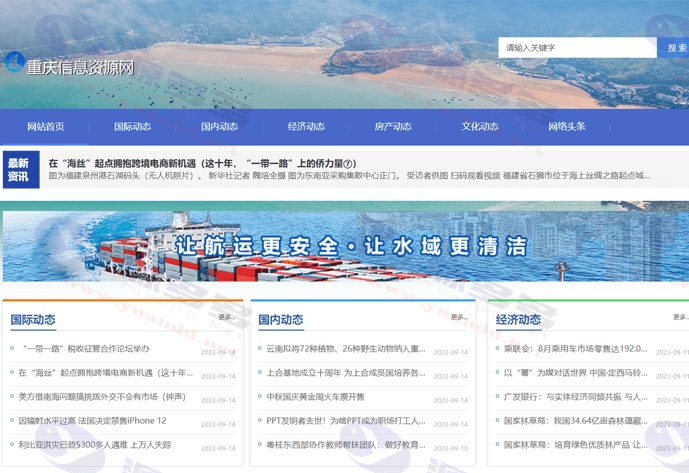Screen dimensions: 689x473
Task: Click the bullet icon beside “一带一路”税收征管合作论坛举办
Action: point(12,348)
